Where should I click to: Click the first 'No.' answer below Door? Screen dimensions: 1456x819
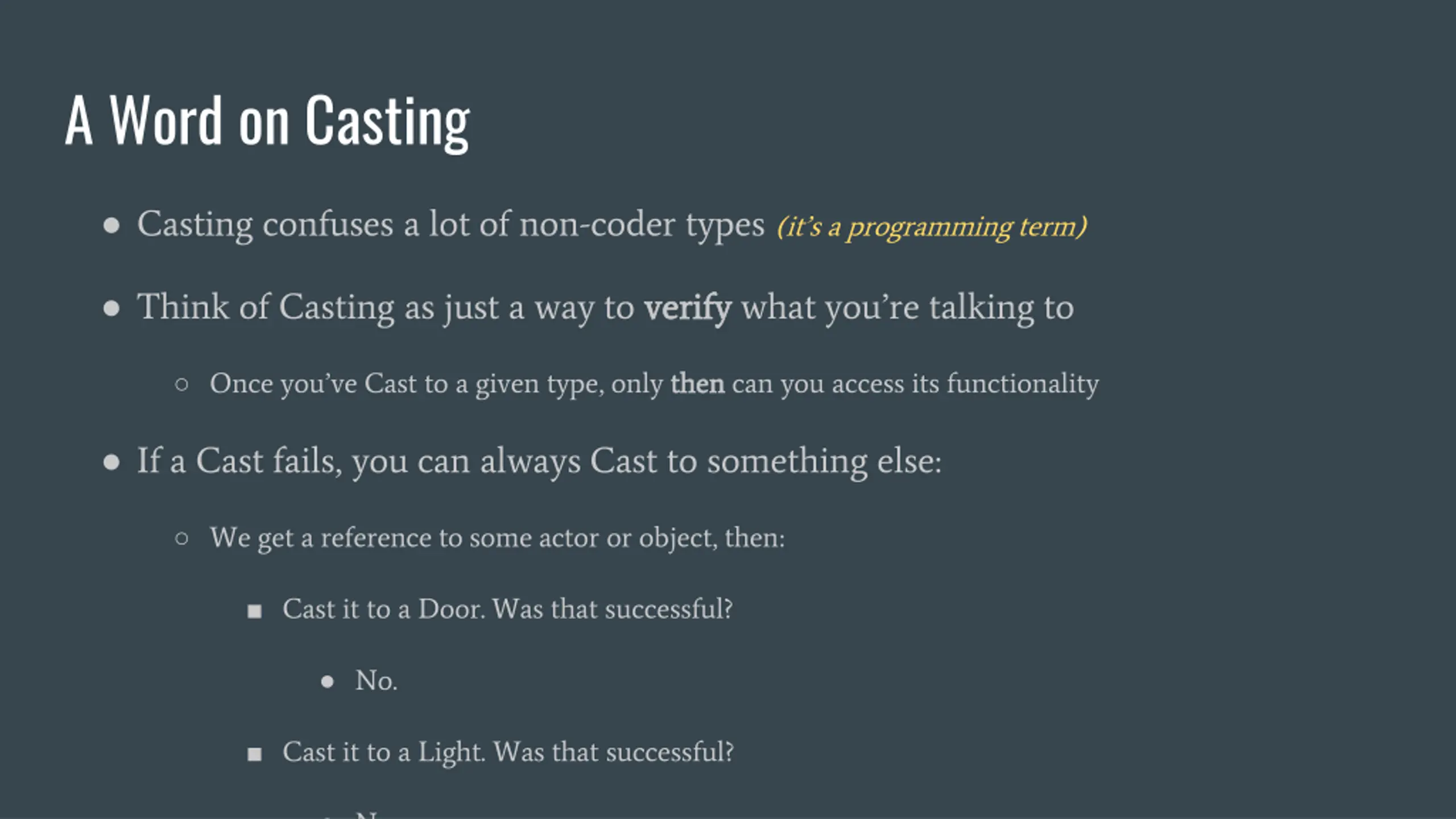point(376,681)
